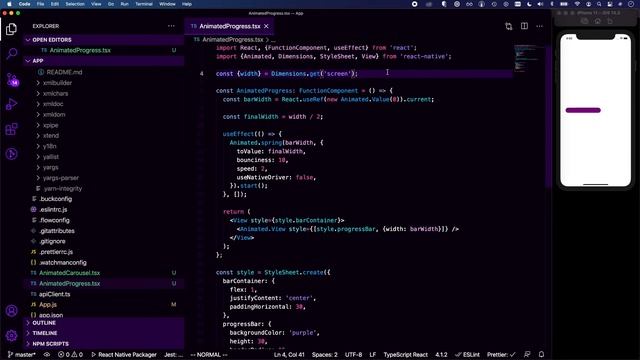Click the errors and warnings status counter
640x360 pixels.
tap(70, 355)
